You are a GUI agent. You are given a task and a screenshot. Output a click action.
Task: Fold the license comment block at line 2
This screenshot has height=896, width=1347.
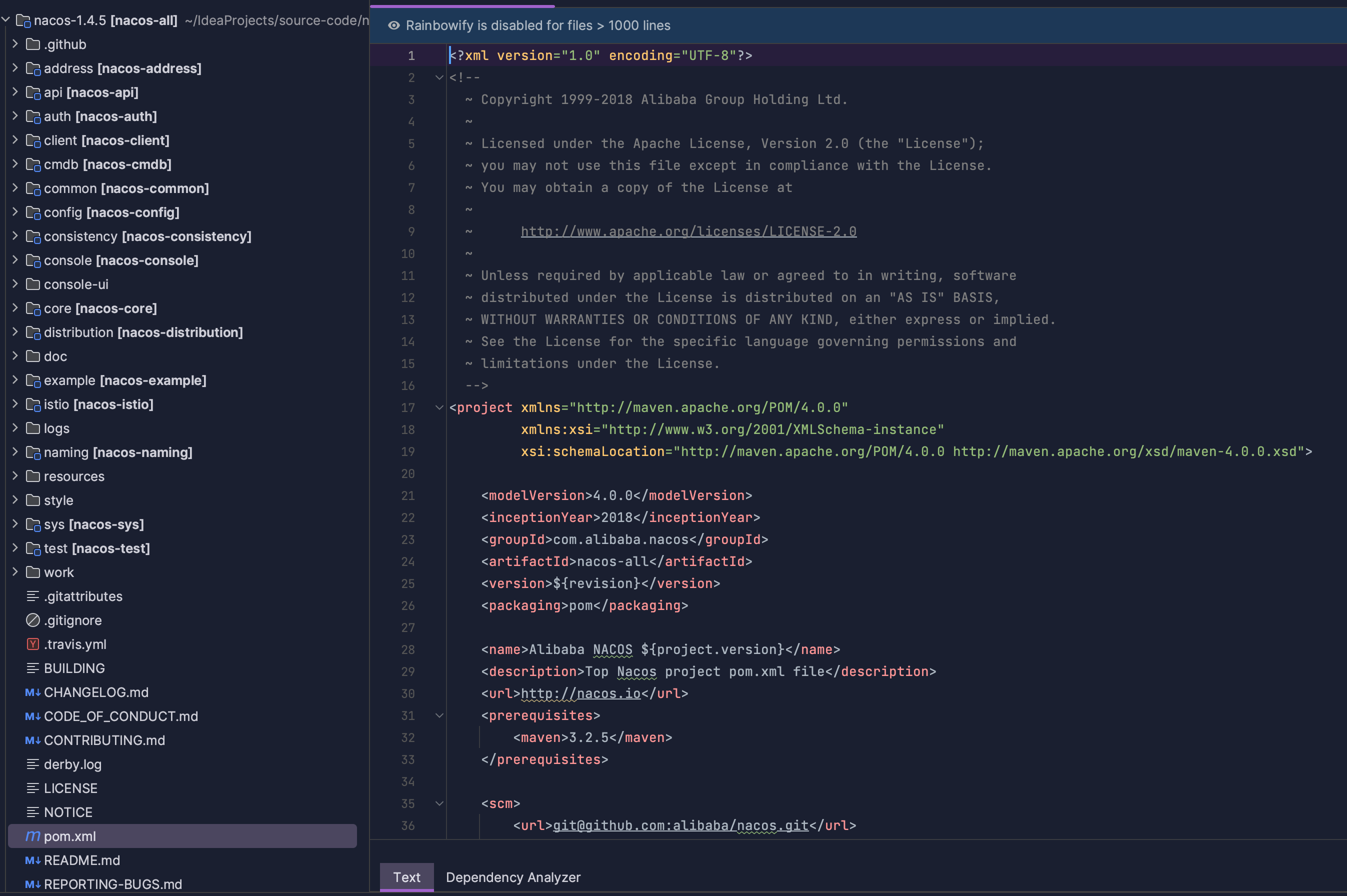439,77
